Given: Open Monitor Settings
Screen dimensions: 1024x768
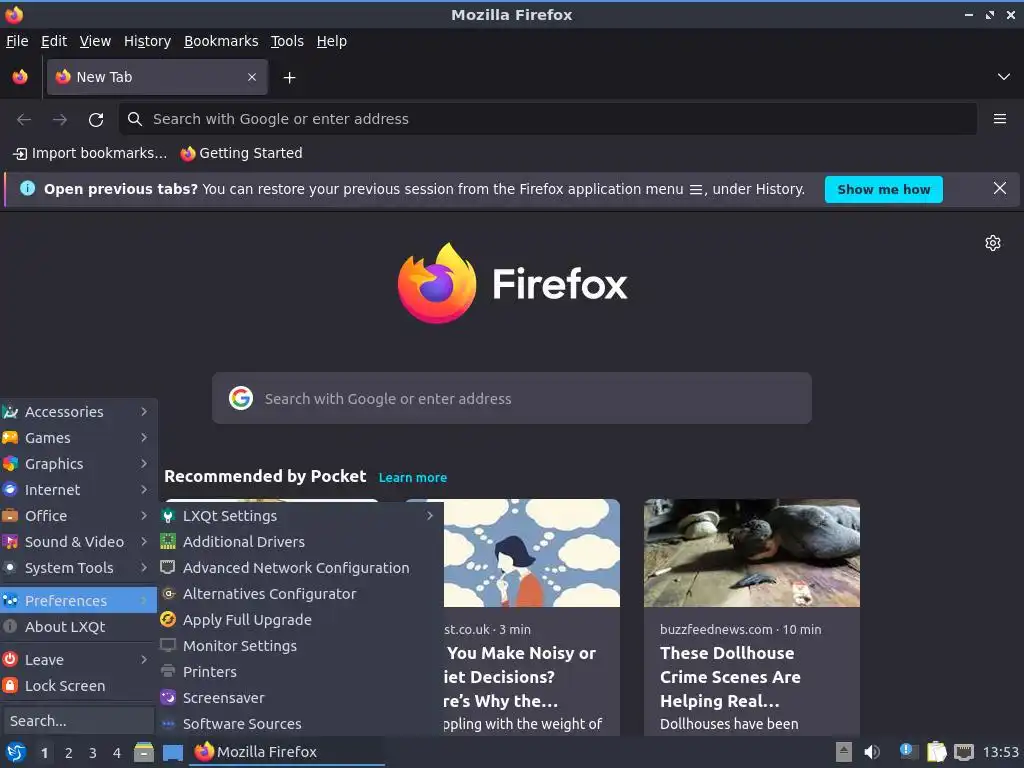Looking at the screenshot, I should pos(300,646).
